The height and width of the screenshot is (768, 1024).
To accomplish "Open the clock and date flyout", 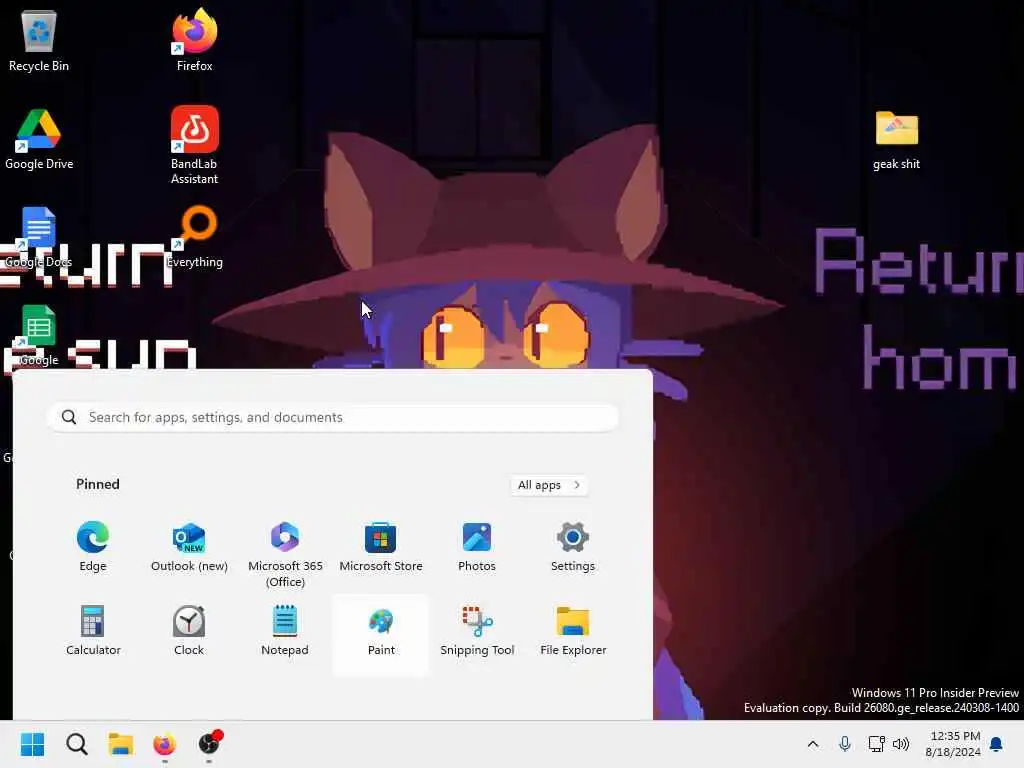I will pos(953,744).
